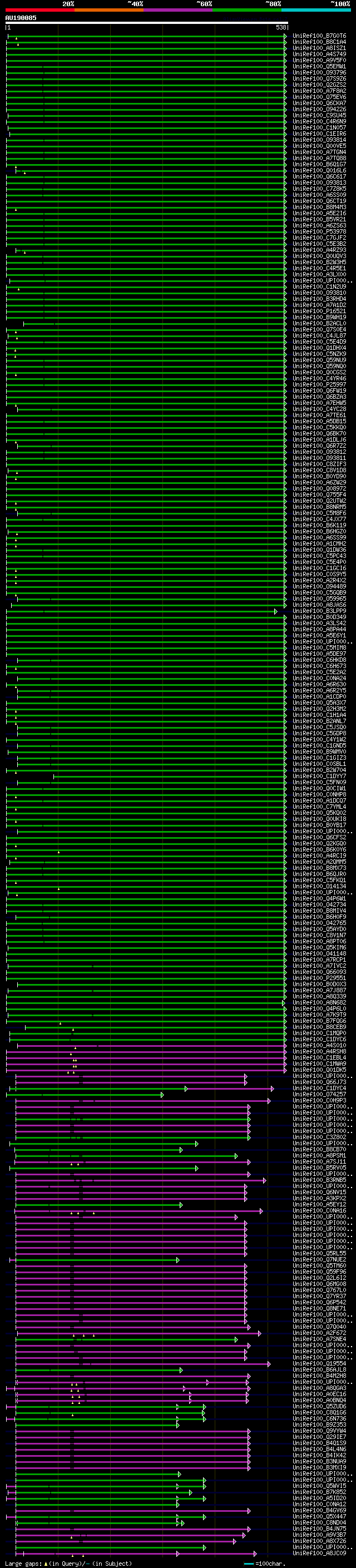Select hit label UniRef100_C1GND5
Image resolution: width=356 pixels, height=1568 pixels.
point(319,746)
